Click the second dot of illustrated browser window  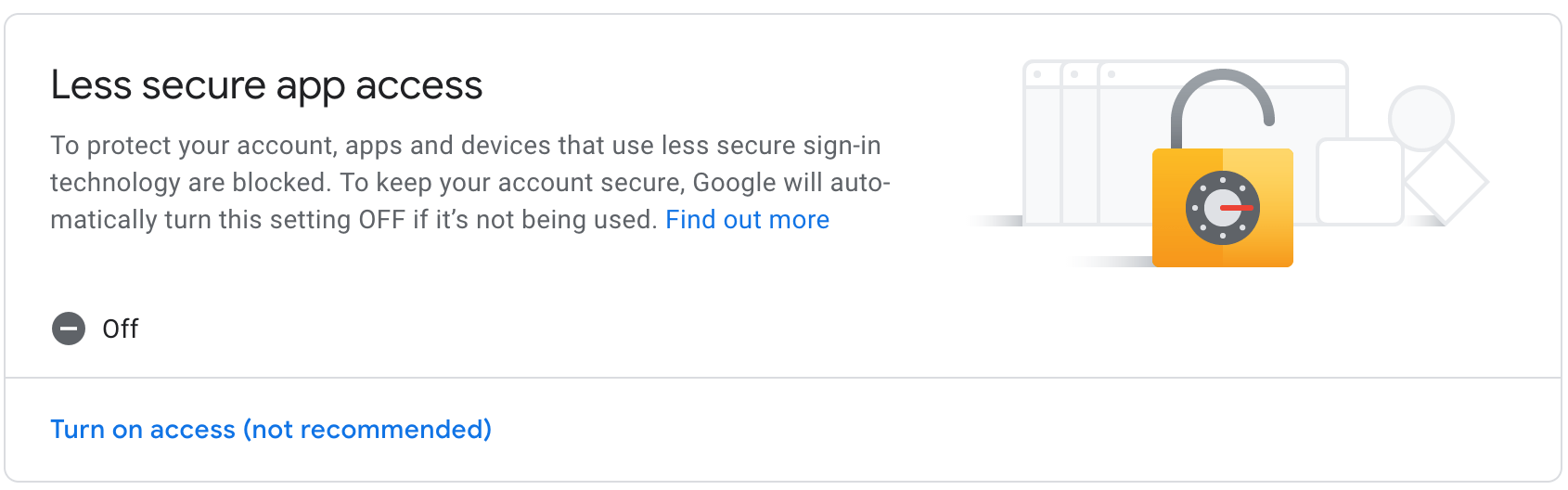1074,74
